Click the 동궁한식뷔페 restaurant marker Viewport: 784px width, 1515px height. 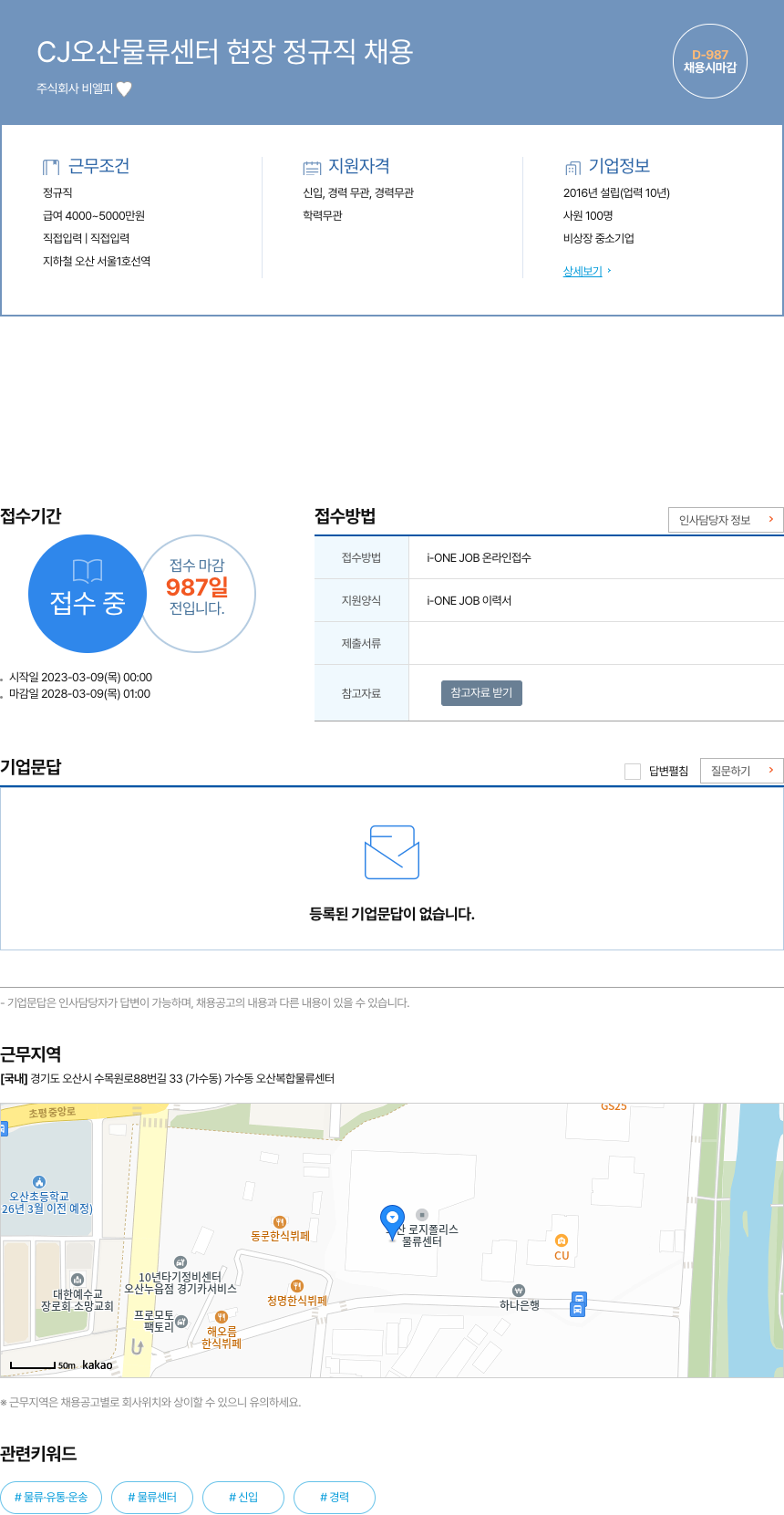280,1222
